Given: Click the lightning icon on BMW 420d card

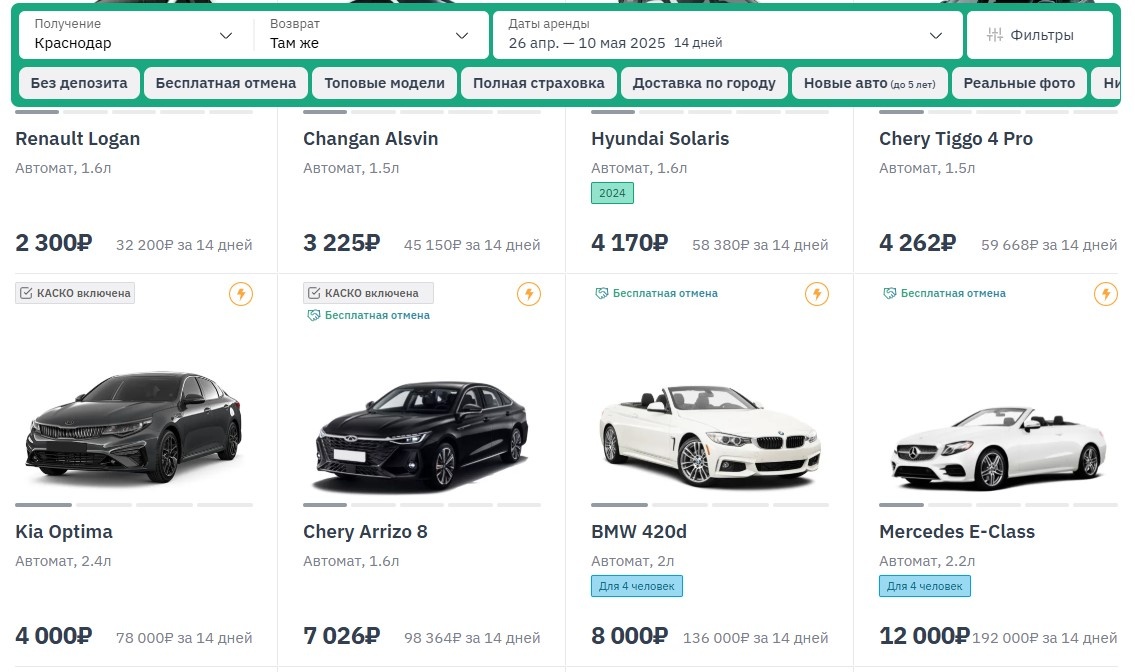Looking at the screenshot, I should (817, 294).
